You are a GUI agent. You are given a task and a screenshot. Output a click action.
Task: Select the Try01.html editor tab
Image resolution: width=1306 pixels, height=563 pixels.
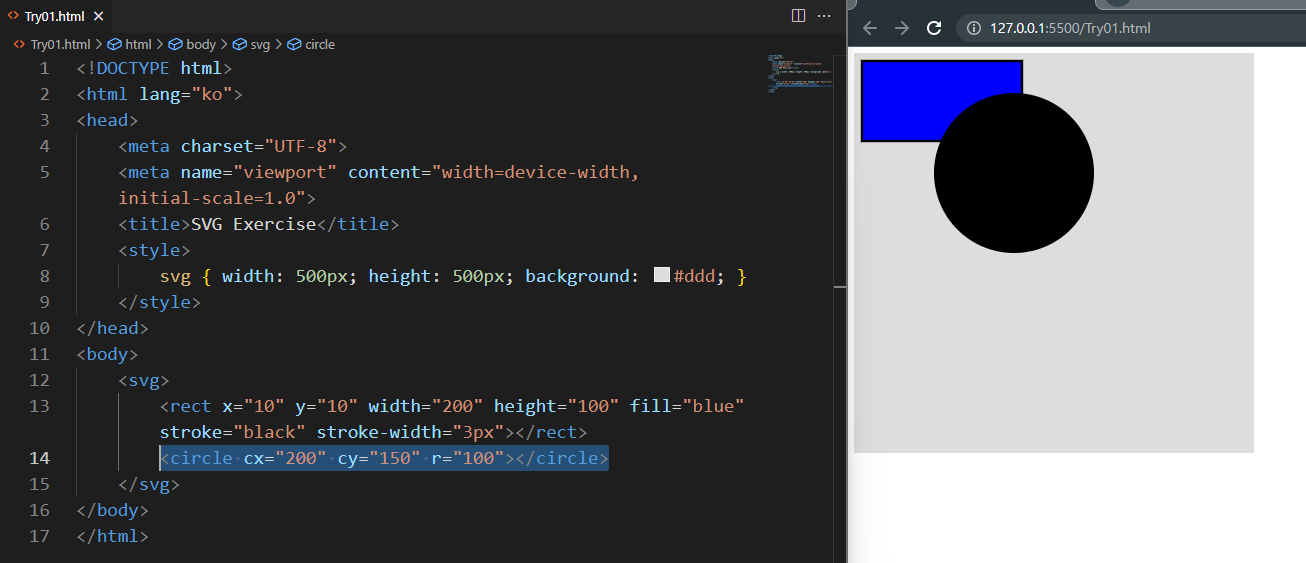coord(55,15)
